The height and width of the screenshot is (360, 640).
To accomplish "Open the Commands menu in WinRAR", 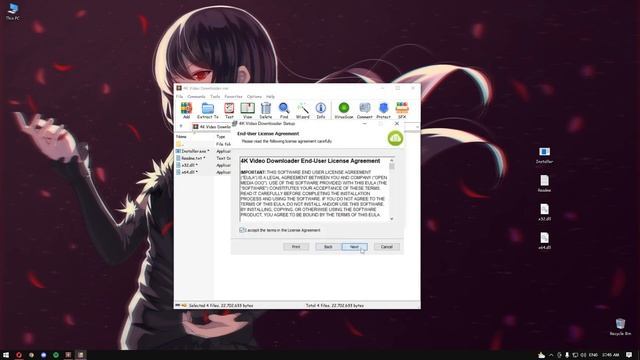I will tap(196, 97).
